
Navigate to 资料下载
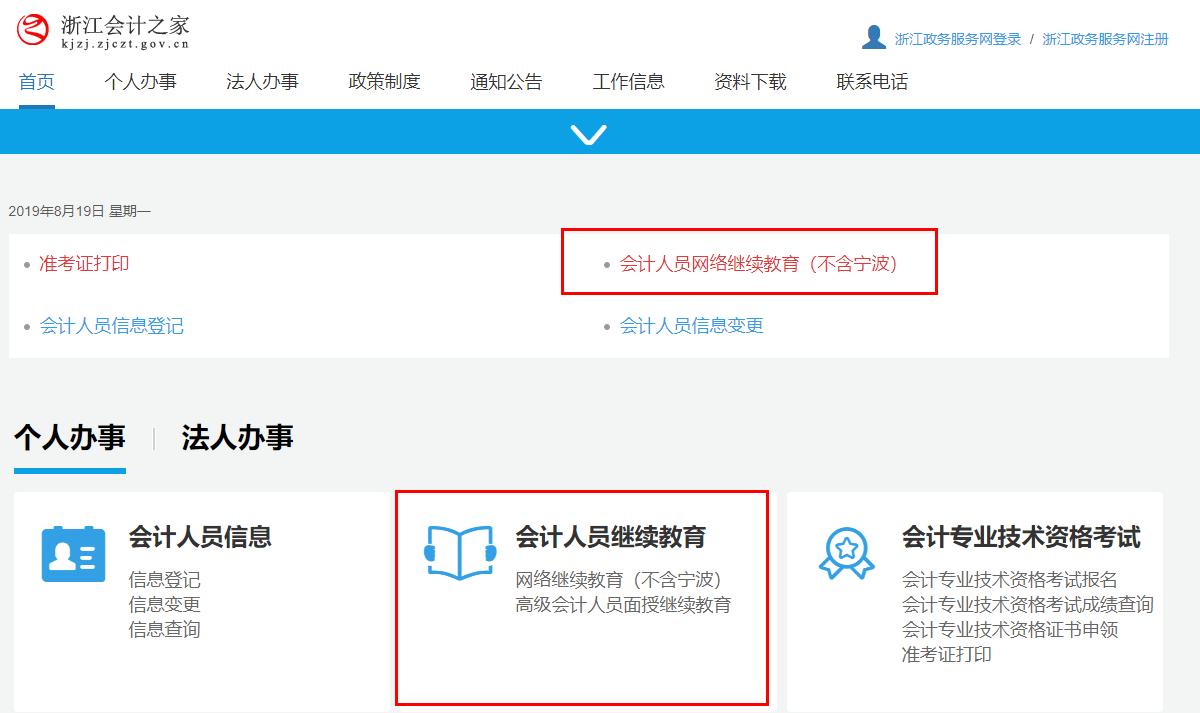[749, 81]
